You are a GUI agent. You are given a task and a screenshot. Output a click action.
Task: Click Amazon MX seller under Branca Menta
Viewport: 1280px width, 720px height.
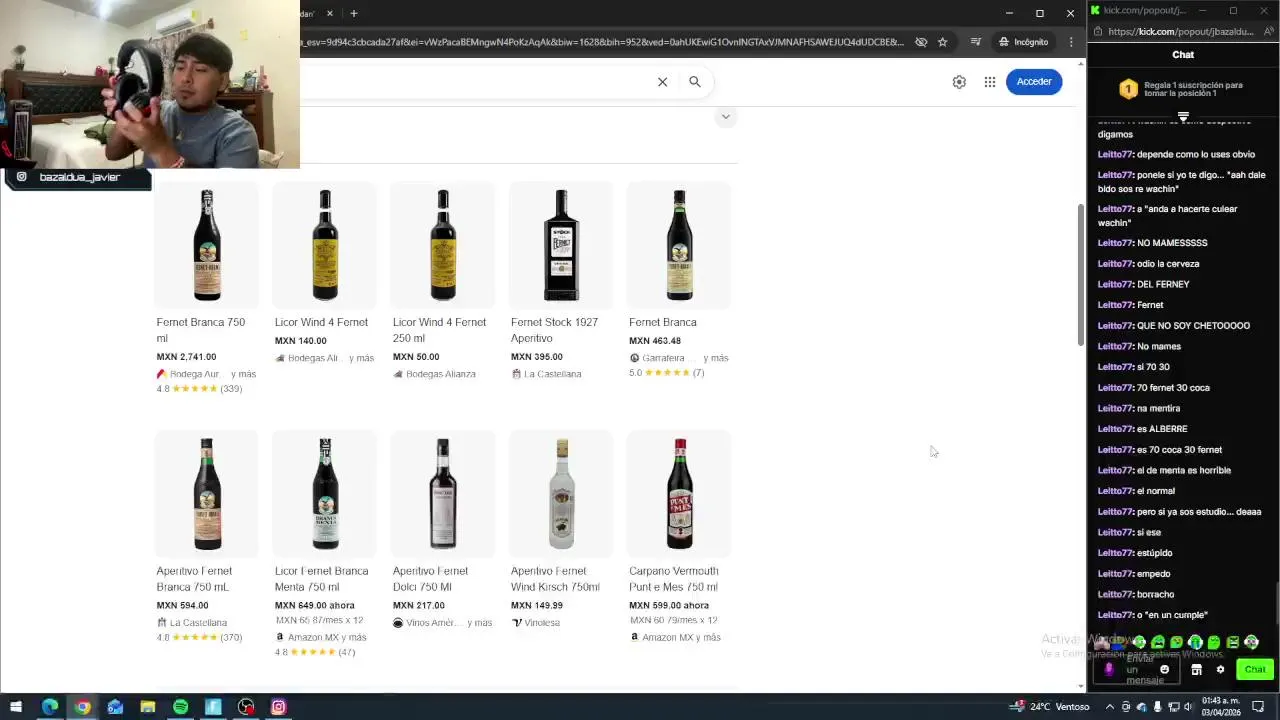coord(321,637)
